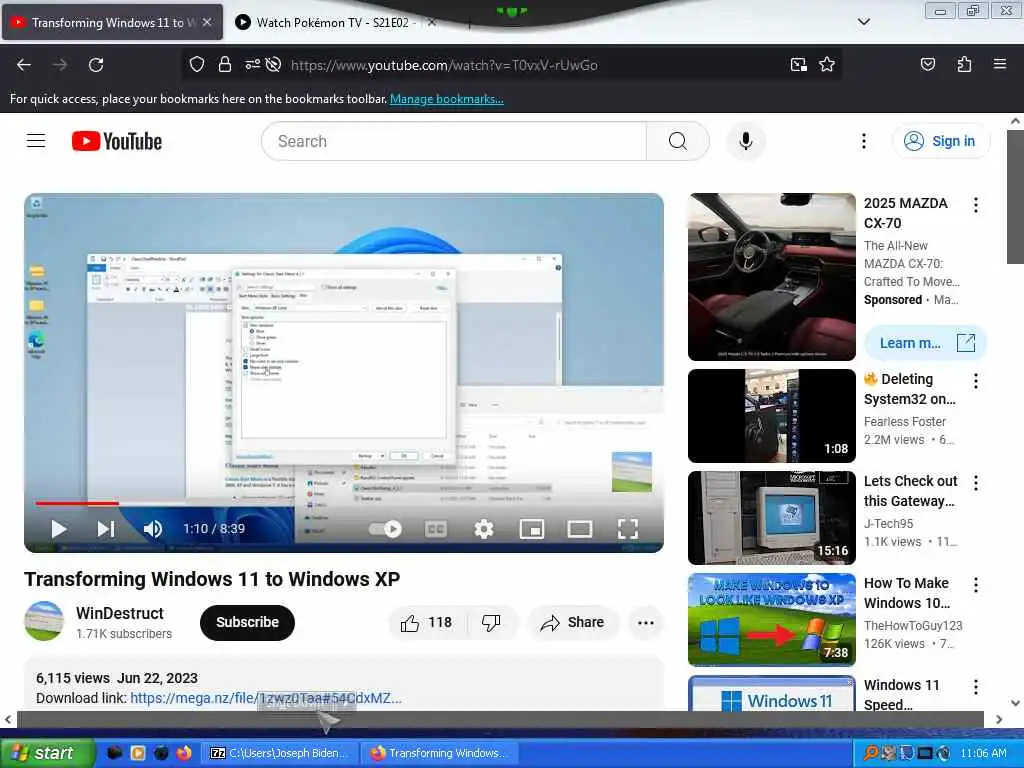Open the list all tabs dropdown arrow
Viewport: 1024px width, 768px height.
(863, 22)
